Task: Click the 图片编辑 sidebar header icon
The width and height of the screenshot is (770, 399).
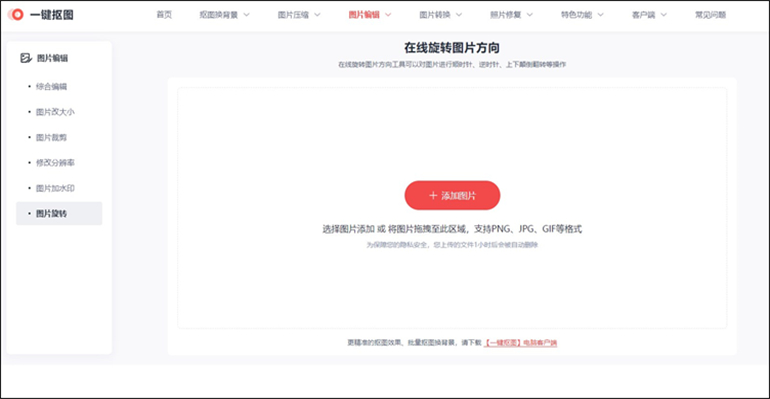Action: [x=26, y=58]
